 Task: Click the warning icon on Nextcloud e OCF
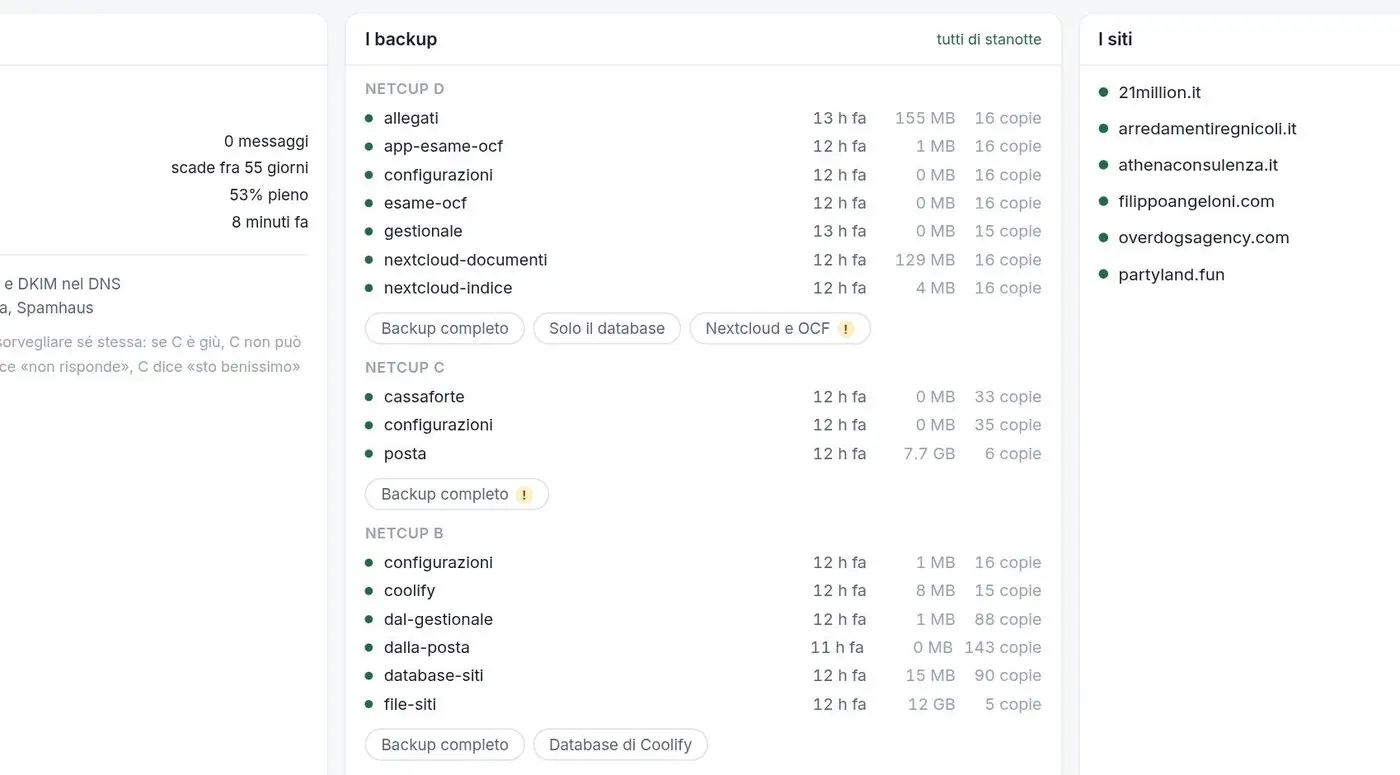click(x=846, y=329)
